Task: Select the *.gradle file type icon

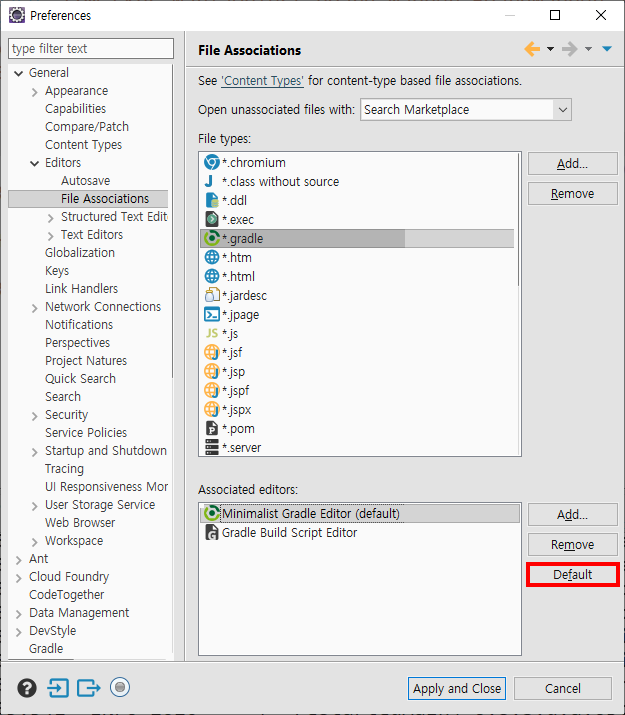Action: coord(212,238)
